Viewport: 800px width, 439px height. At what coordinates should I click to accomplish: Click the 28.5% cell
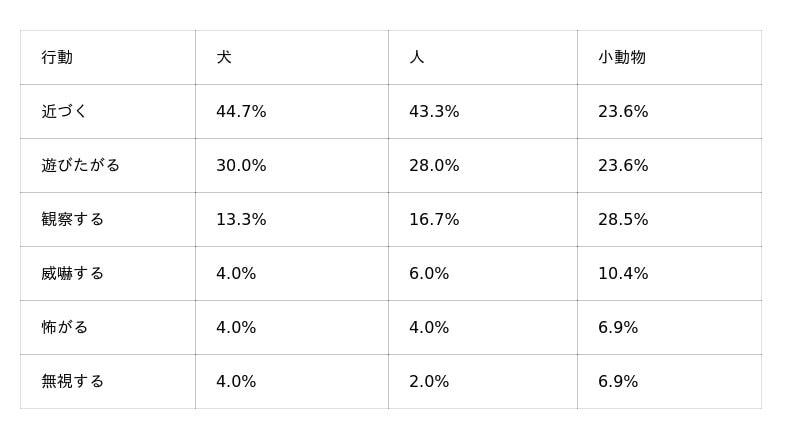pos(623,219)
